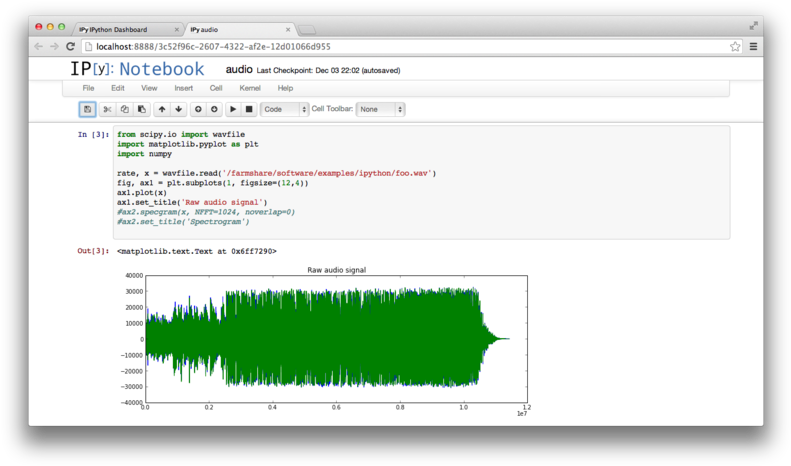791x466 pixels.
Task: Move the cell down with the arrow icon
Action: pyautogui.click(x=179, y=109)
